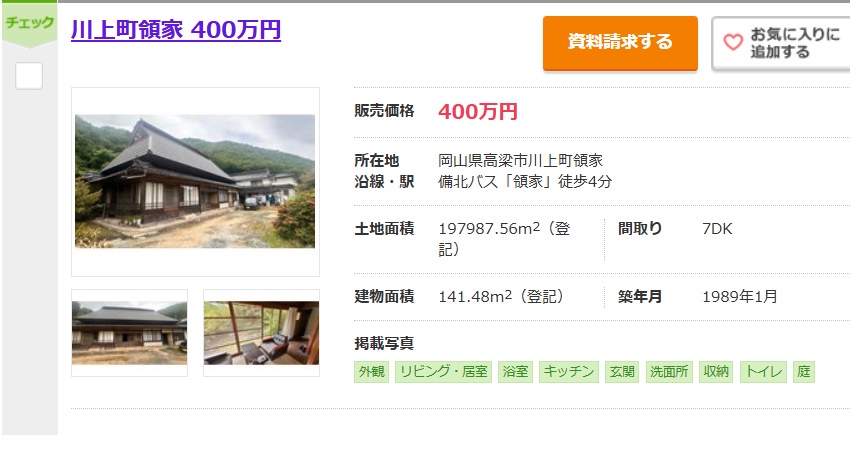The height and width of the screenshot is (458, 850).
Task: Click the green チェック label
Action: pos(29,23)
